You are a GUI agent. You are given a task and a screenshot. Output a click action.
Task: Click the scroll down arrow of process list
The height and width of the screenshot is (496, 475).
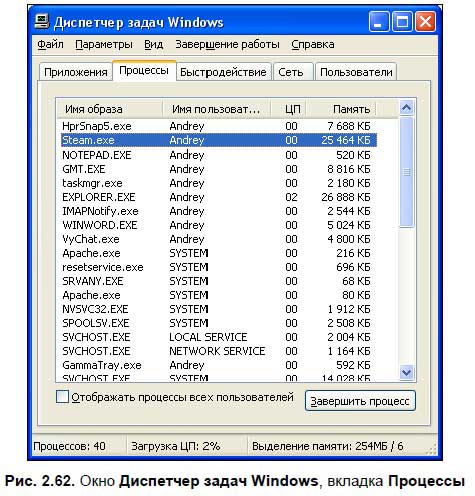click(x=407, y=372)
